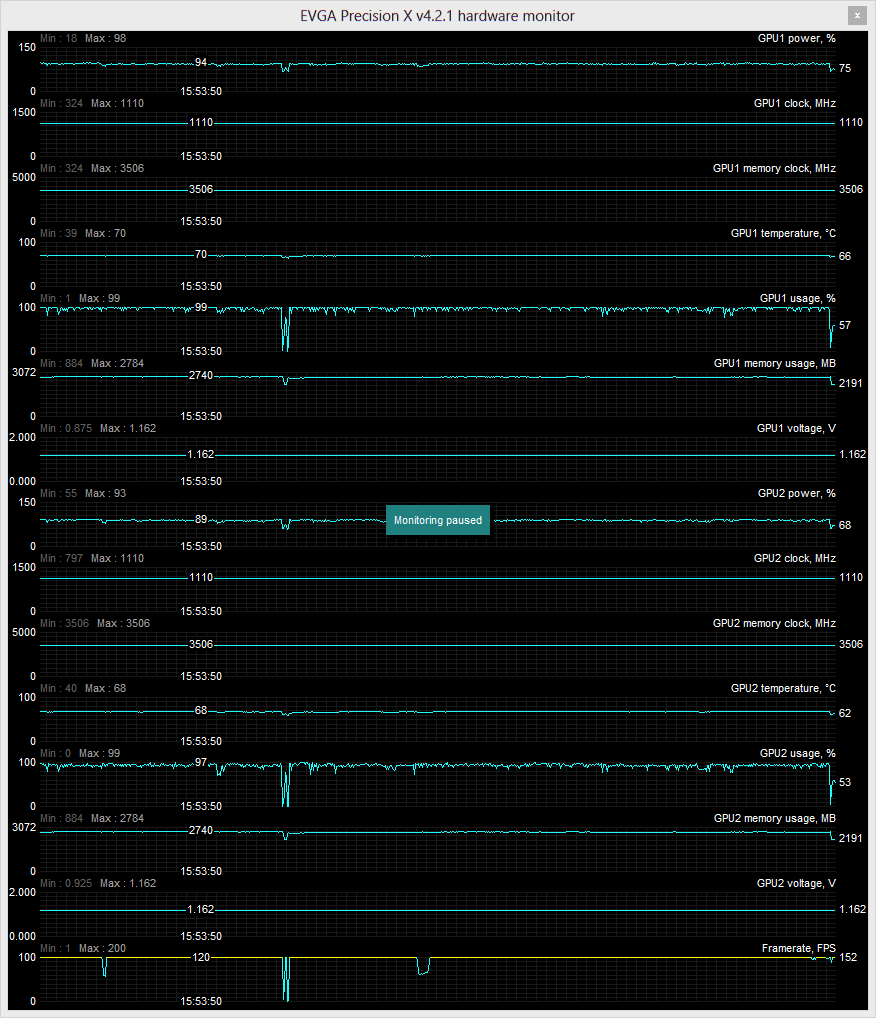Select the 'GPU1 power, %' graph label
The image size is (876, 1018).
point(796,38)
